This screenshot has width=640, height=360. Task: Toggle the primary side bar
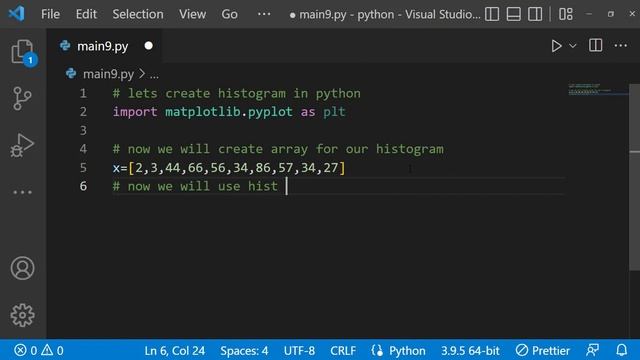492,14
